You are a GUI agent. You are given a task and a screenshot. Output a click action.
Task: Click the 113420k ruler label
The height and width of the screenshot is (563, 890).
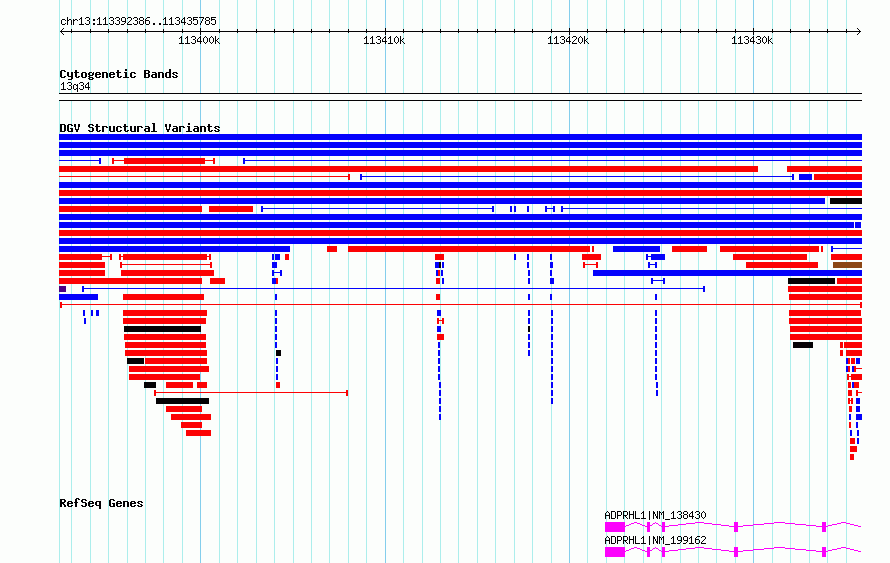click(568, 40)
